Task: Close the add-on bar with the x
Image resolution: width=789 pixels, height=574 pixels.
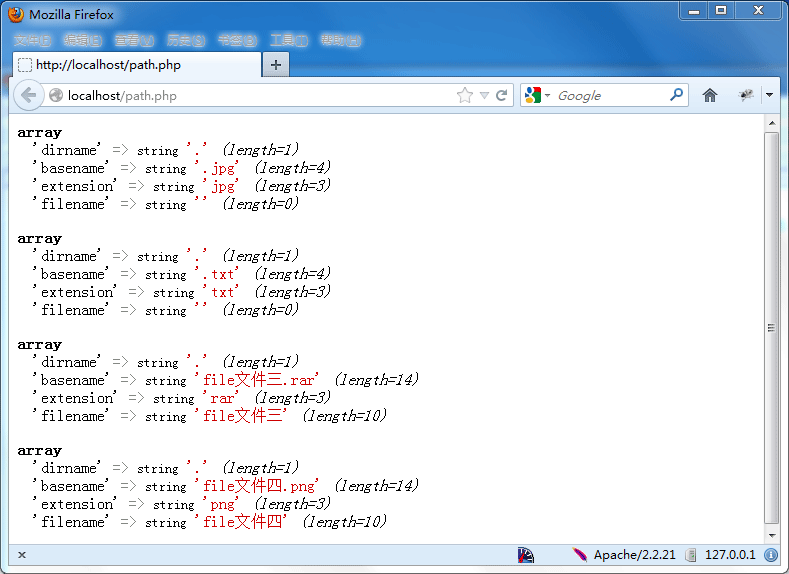Action: coord(22,554)
